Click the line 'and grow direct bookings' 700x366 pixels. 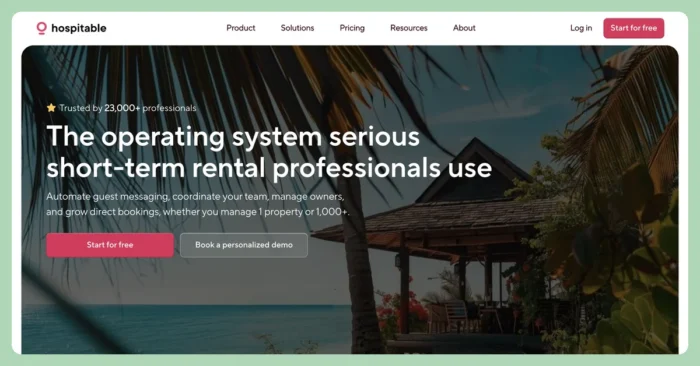(x=197, y=212)
